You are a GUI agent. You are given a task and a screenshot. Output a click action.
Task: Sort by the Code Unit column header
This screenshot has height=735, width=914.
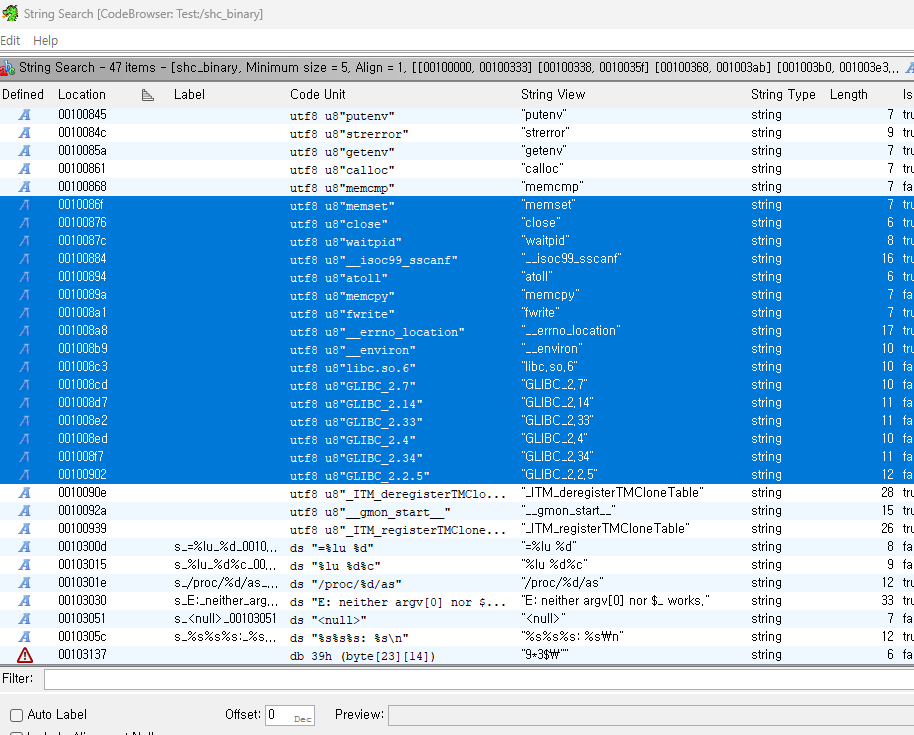point(318,94)
